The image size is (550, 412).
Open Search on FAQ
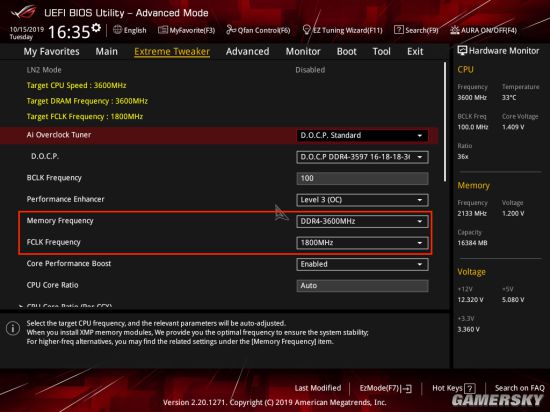tap(519, 388)
